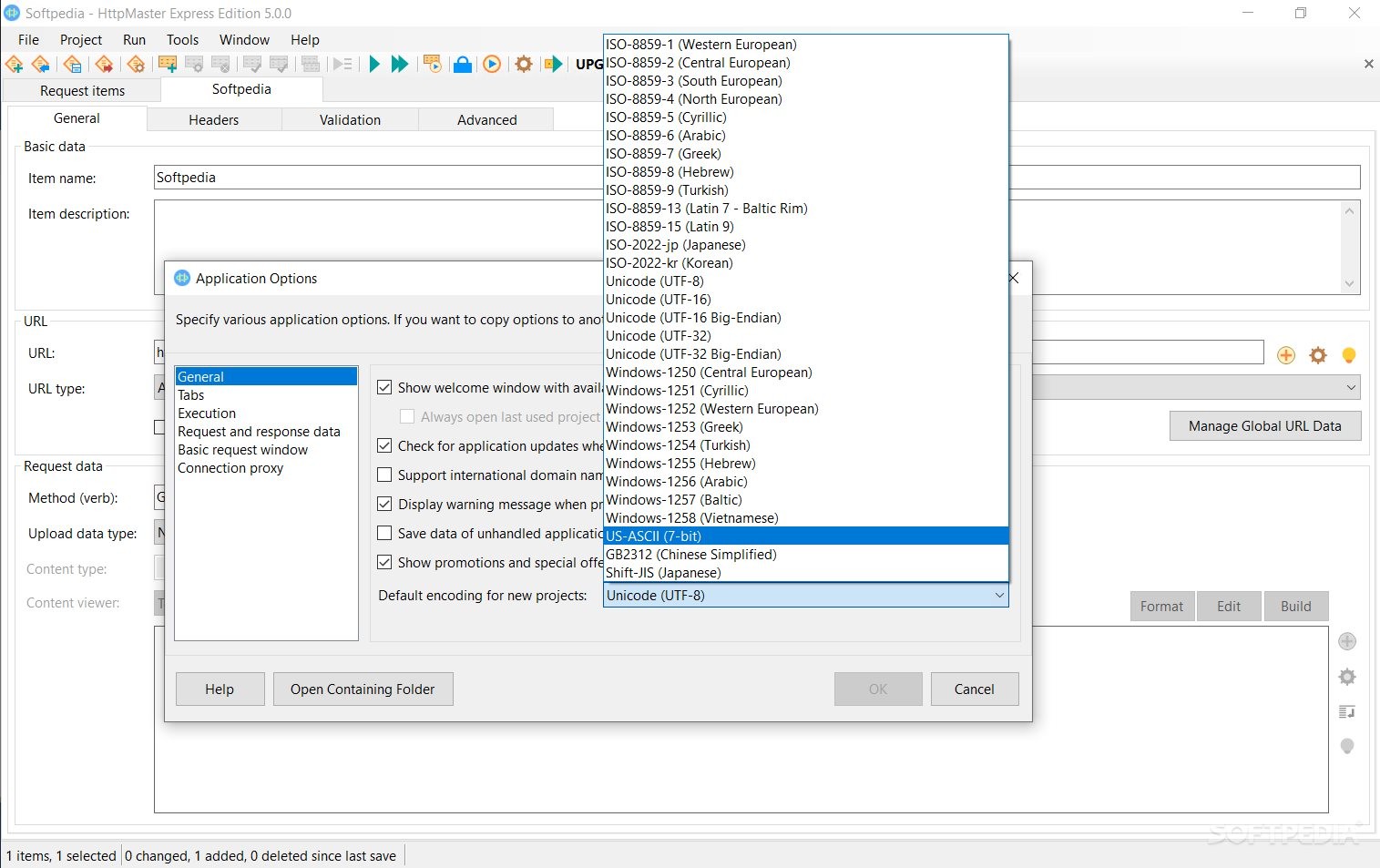This screenshot has height=868, width=1380.
Task: Switch to the Validation tab
Action: coord(350,119)
